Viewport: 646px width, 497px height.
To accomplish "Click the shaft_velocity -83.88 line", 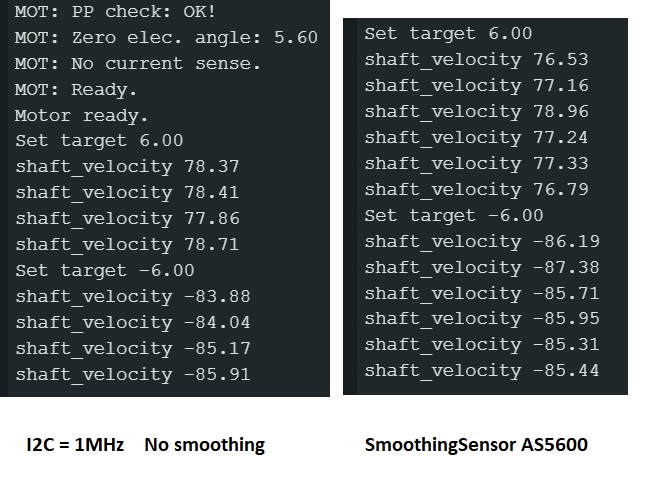I will [x=133, y=297].
